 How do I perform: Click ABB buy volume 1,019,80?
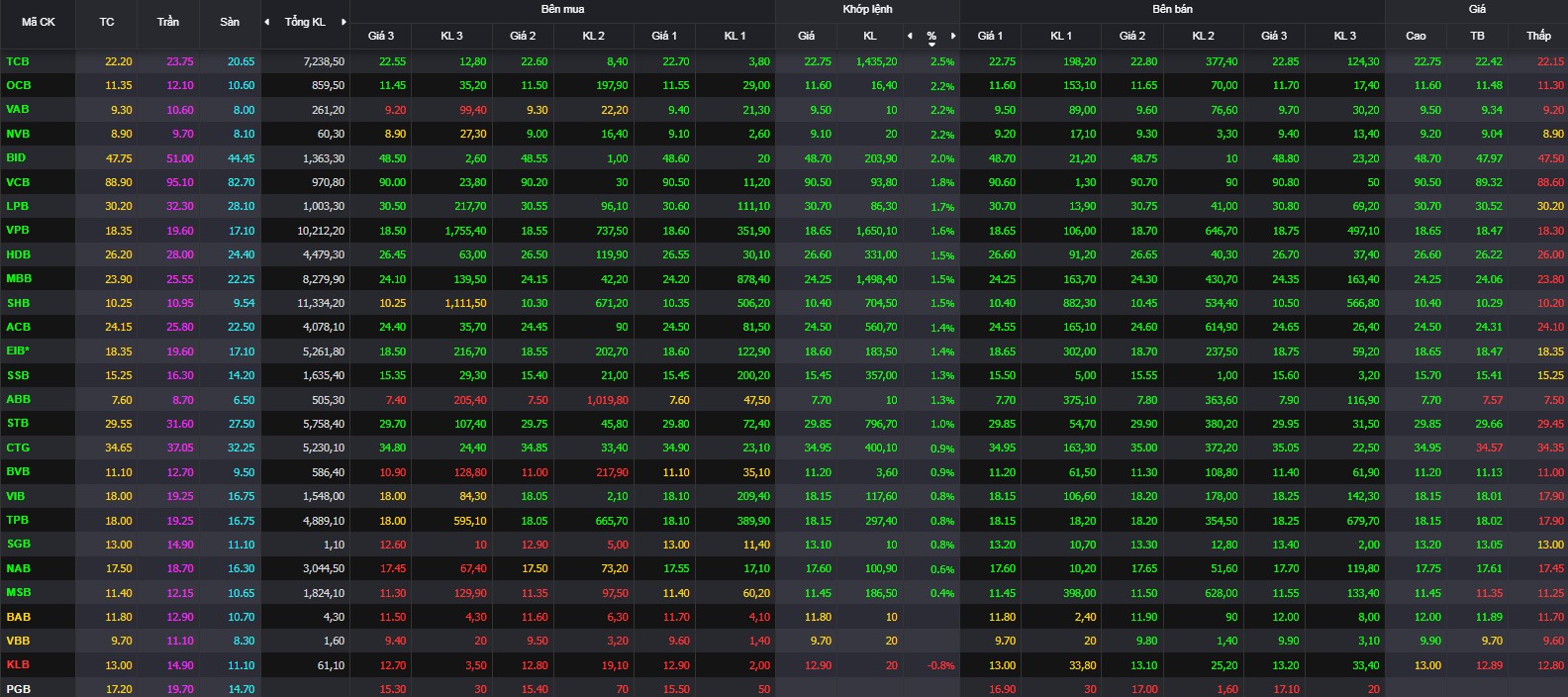click(x=608, y=400)
